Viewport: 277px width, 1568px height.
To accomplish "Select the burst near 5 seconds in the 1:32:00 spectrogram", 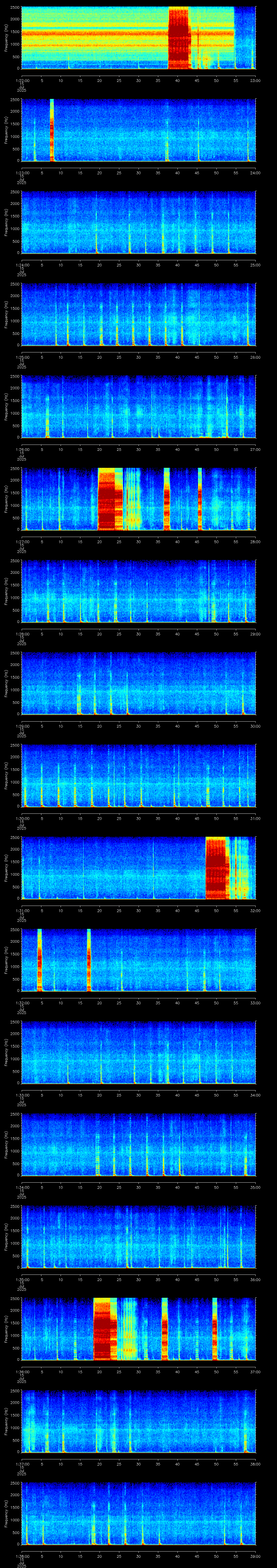I will pos(39,960).
